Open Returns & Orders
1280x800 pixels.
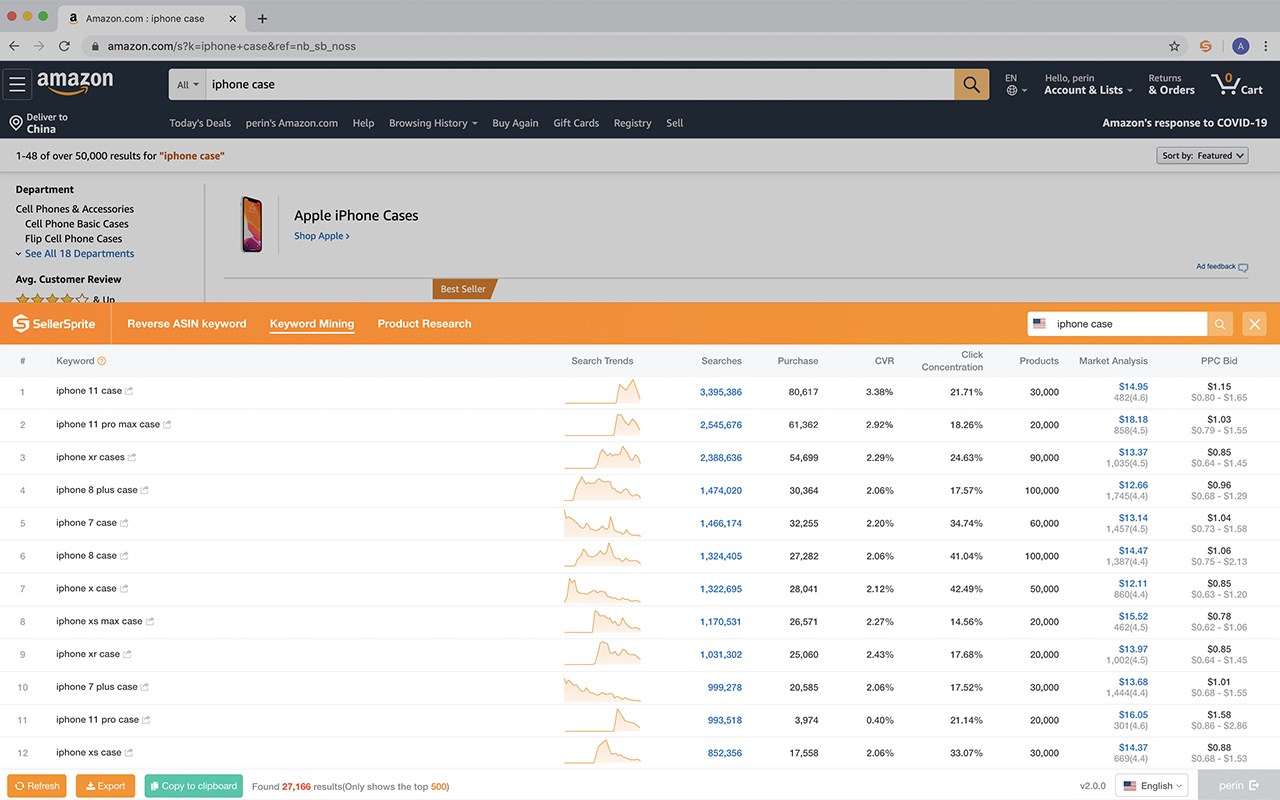pyautogui.click(x=1171, y=84)
